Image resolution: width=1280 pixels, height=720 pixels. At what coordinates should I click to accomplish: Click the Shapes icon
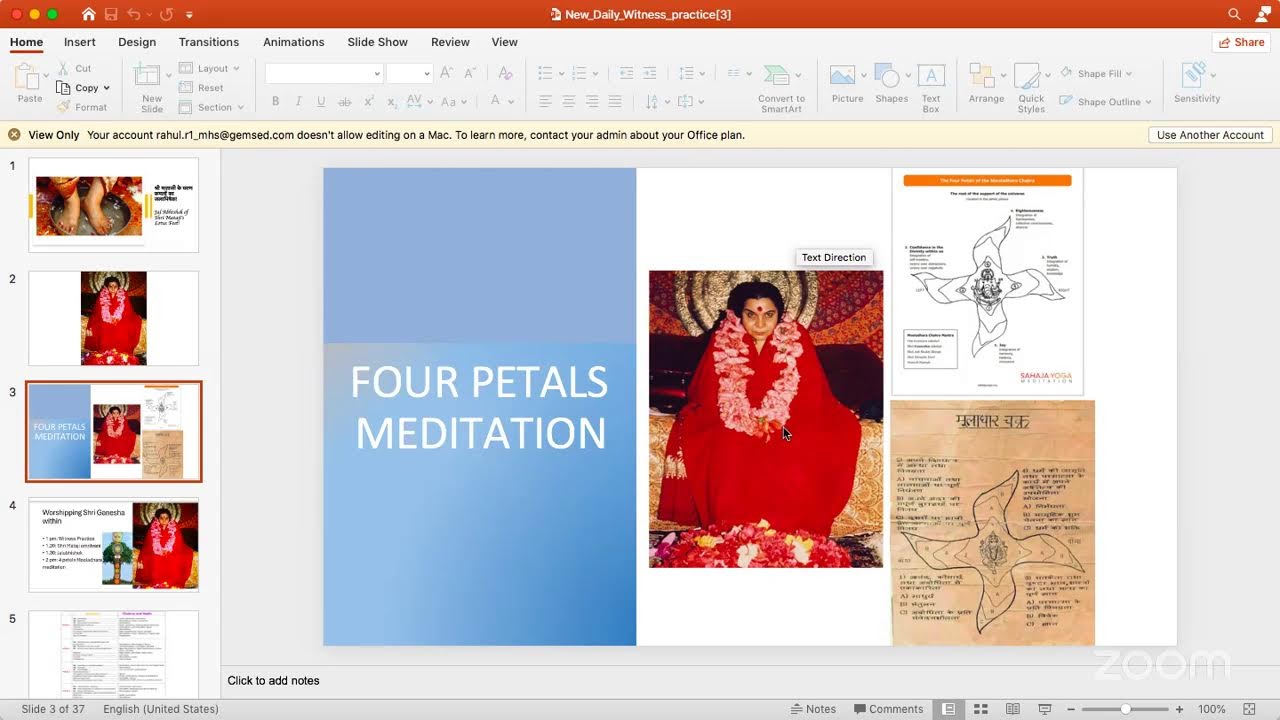pos(887,76)
